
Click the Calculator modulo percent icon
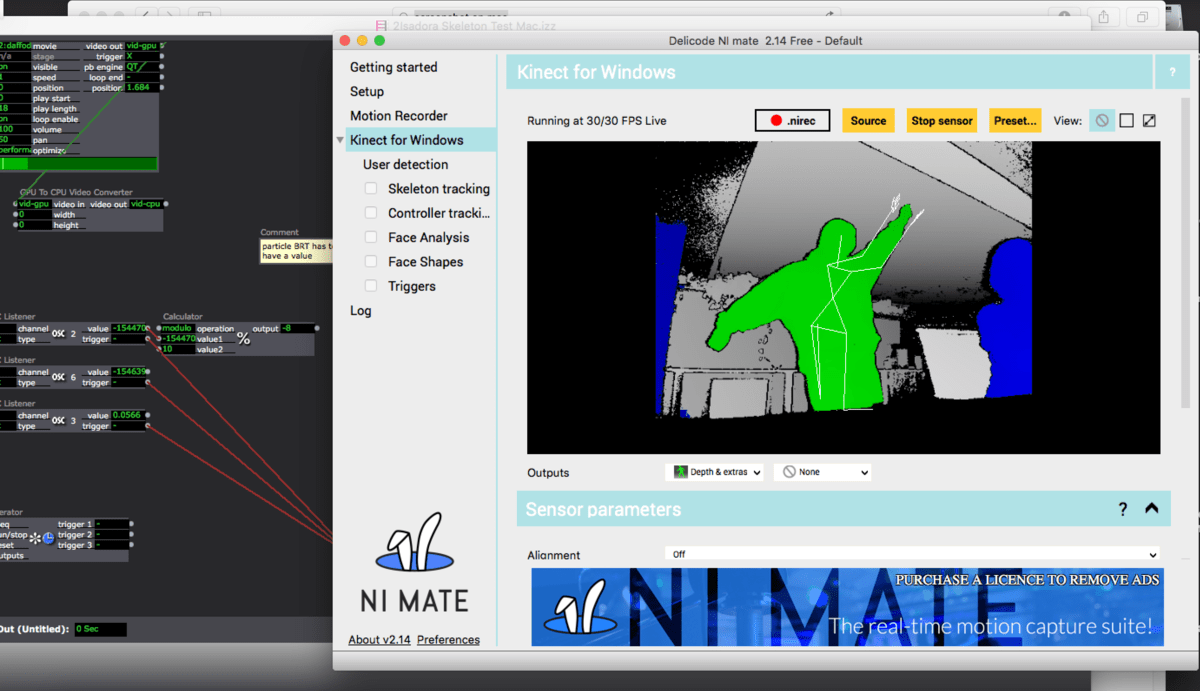pyautogui.click(x=243, y=339)
